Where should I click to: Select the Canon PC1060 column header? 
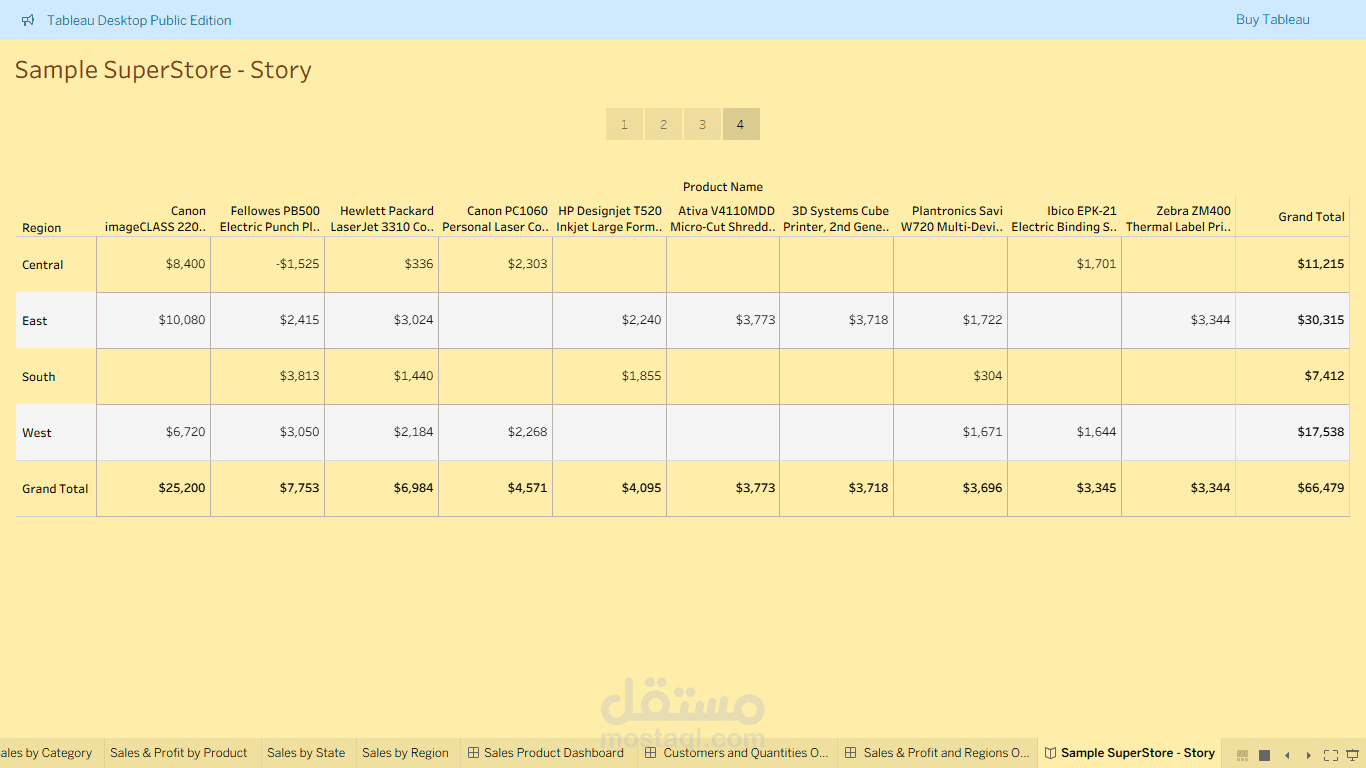pos(496,219)
